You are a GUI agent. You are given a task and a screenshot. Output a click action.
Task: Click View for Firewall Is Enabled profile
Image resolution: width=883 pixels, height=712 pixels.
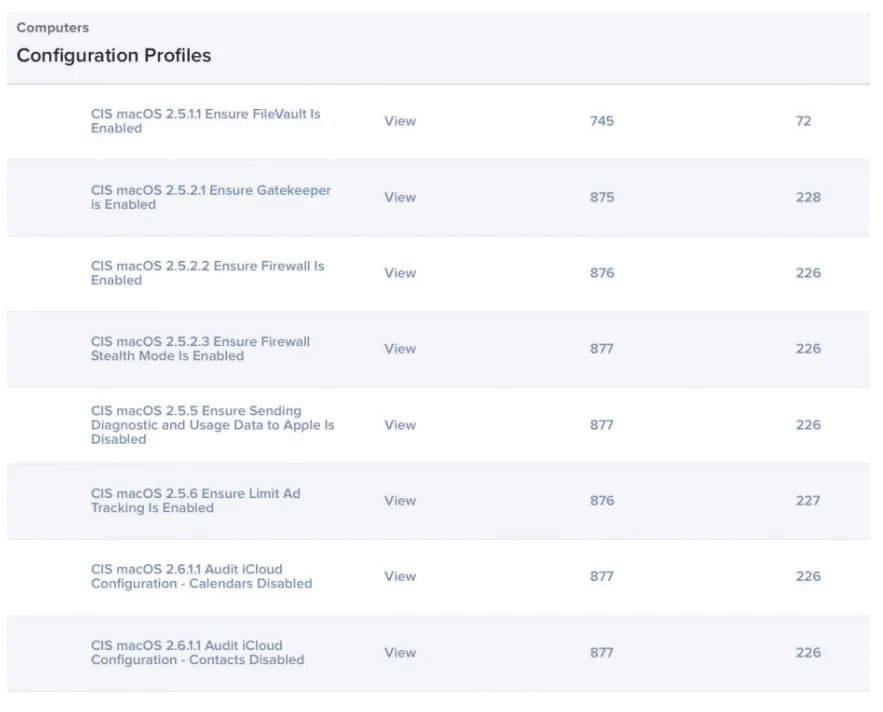pos(400,273)
